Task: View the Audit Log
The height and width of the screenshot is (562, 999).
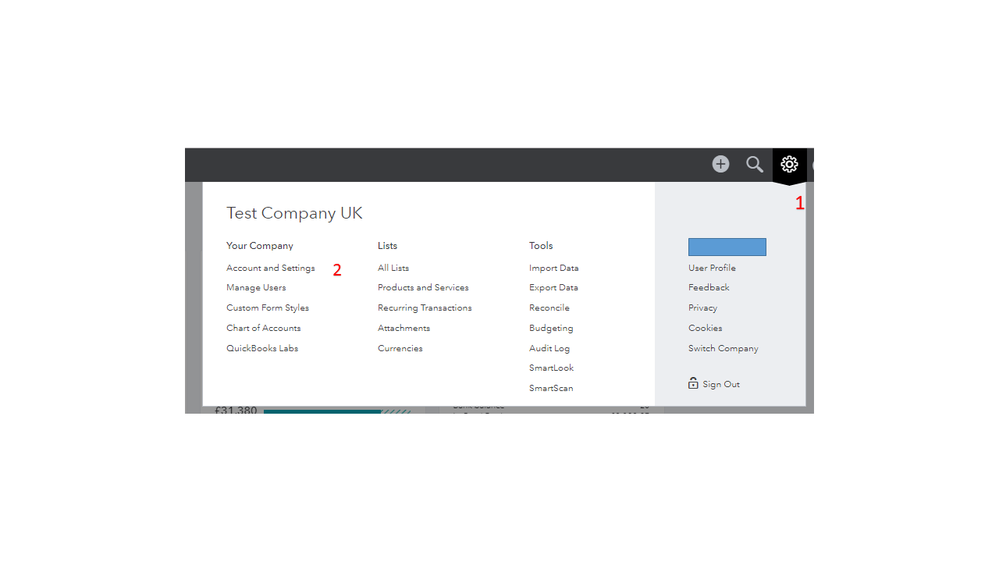Action: pyautogui.click(x=549, y=349)
